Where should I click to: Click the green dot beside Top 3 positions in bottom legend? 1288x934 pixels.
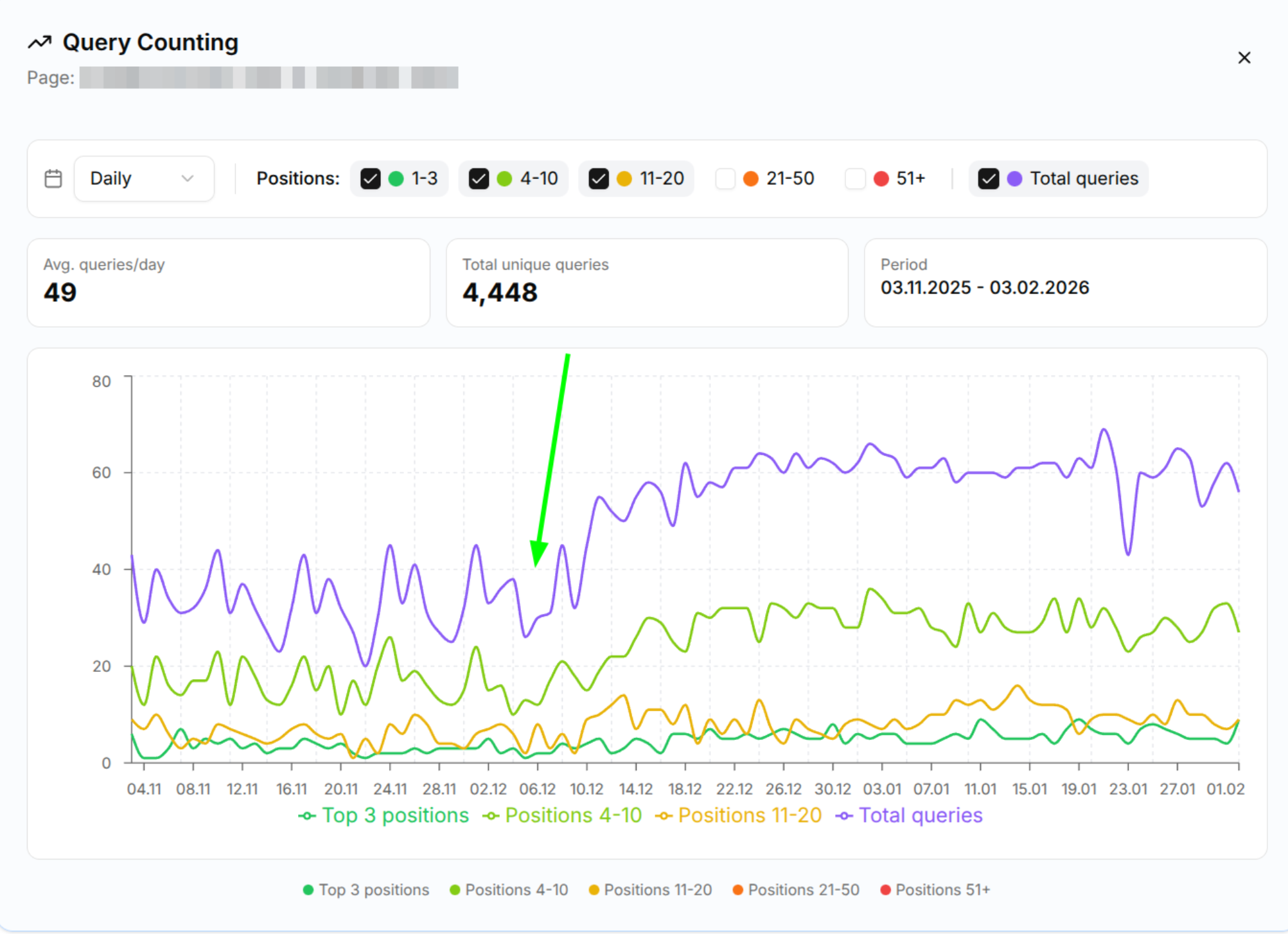[x=308, y=890]
